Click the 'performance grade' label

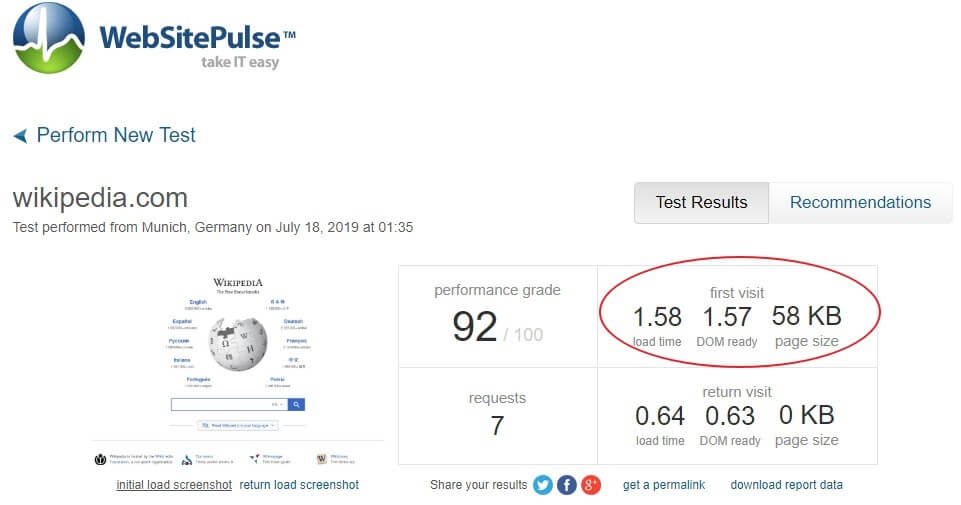coord(497,290)
